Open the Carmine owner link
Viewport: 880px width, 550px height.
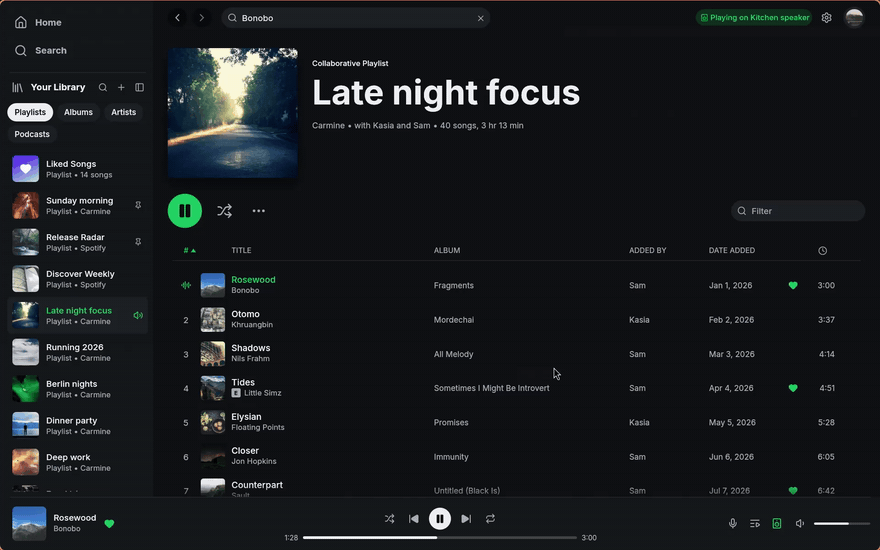328,126
